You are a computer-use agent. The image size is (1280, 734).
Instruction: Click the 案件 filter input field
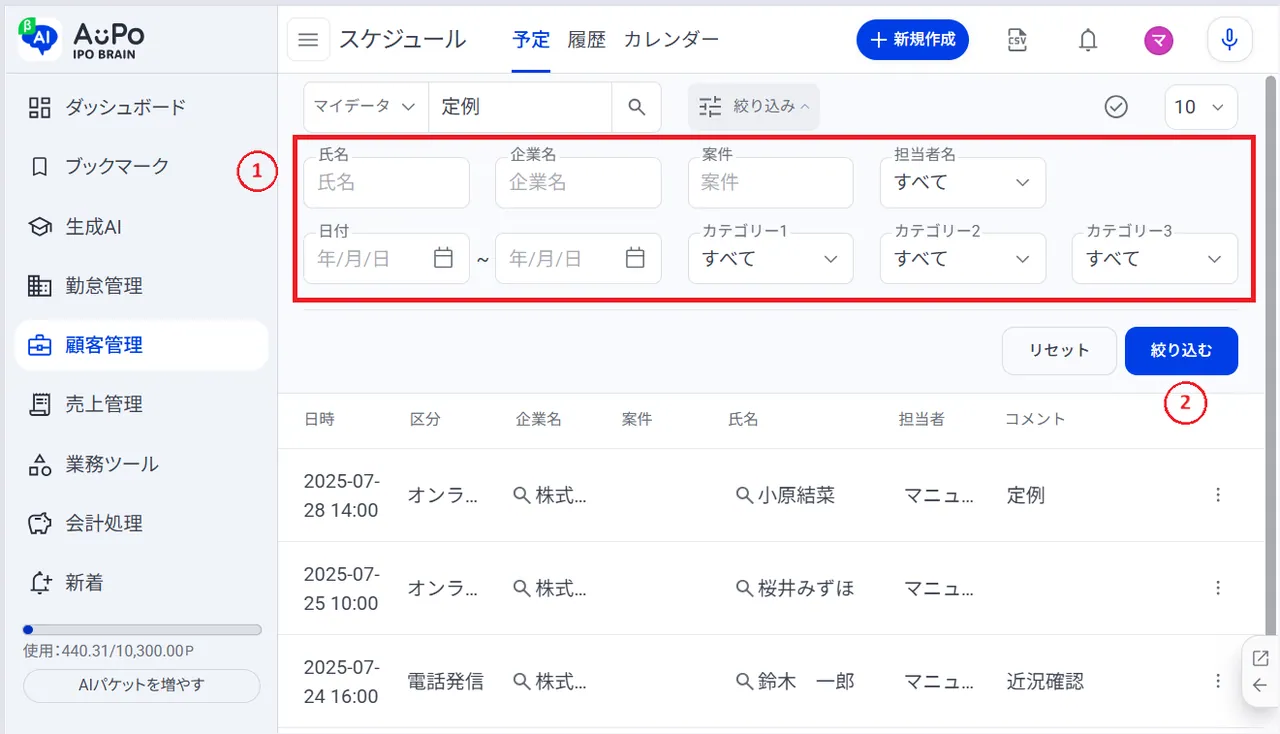(771, 183)
